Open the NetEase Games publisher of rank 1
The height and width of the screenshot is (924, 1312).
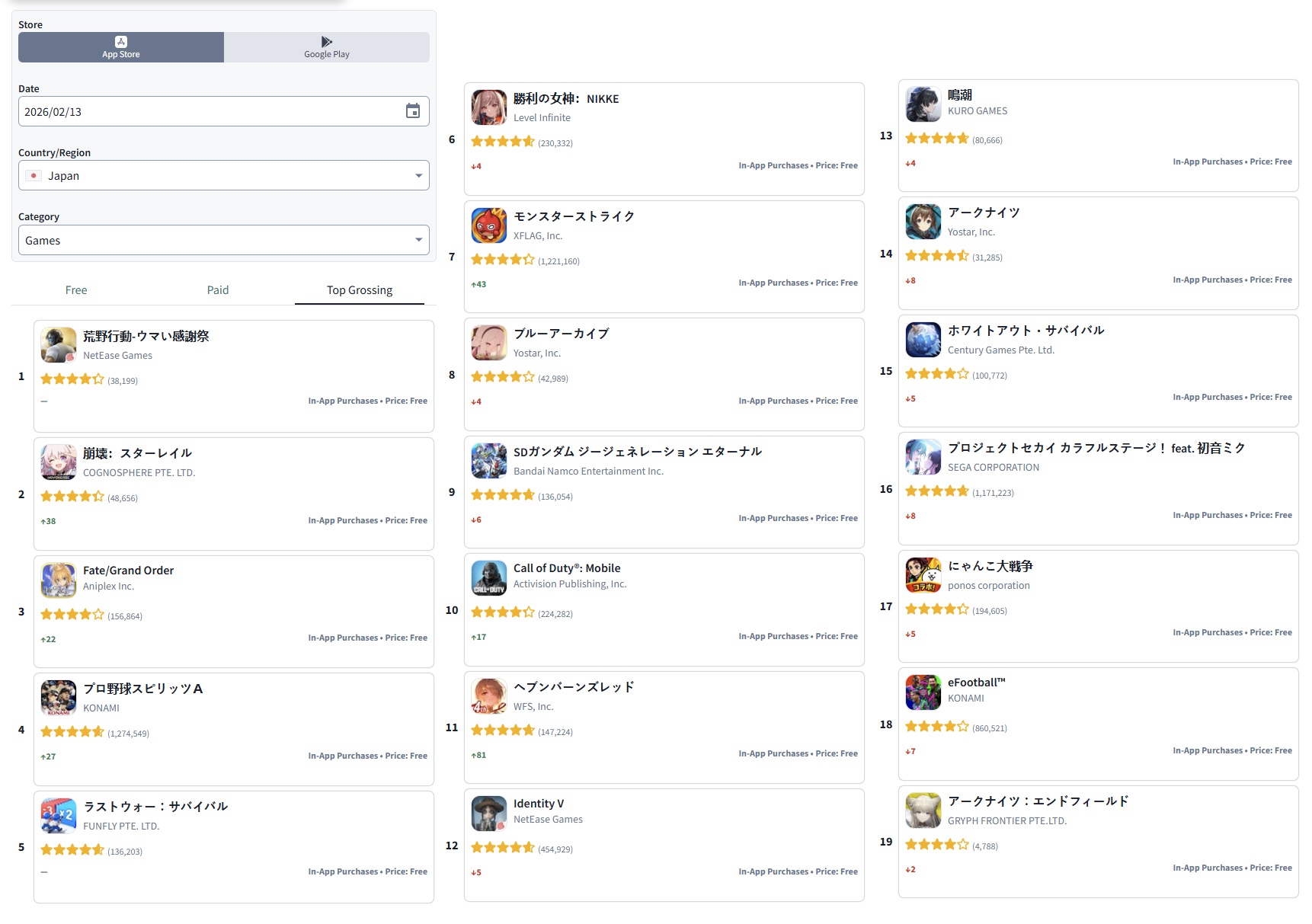click(117, 356)
